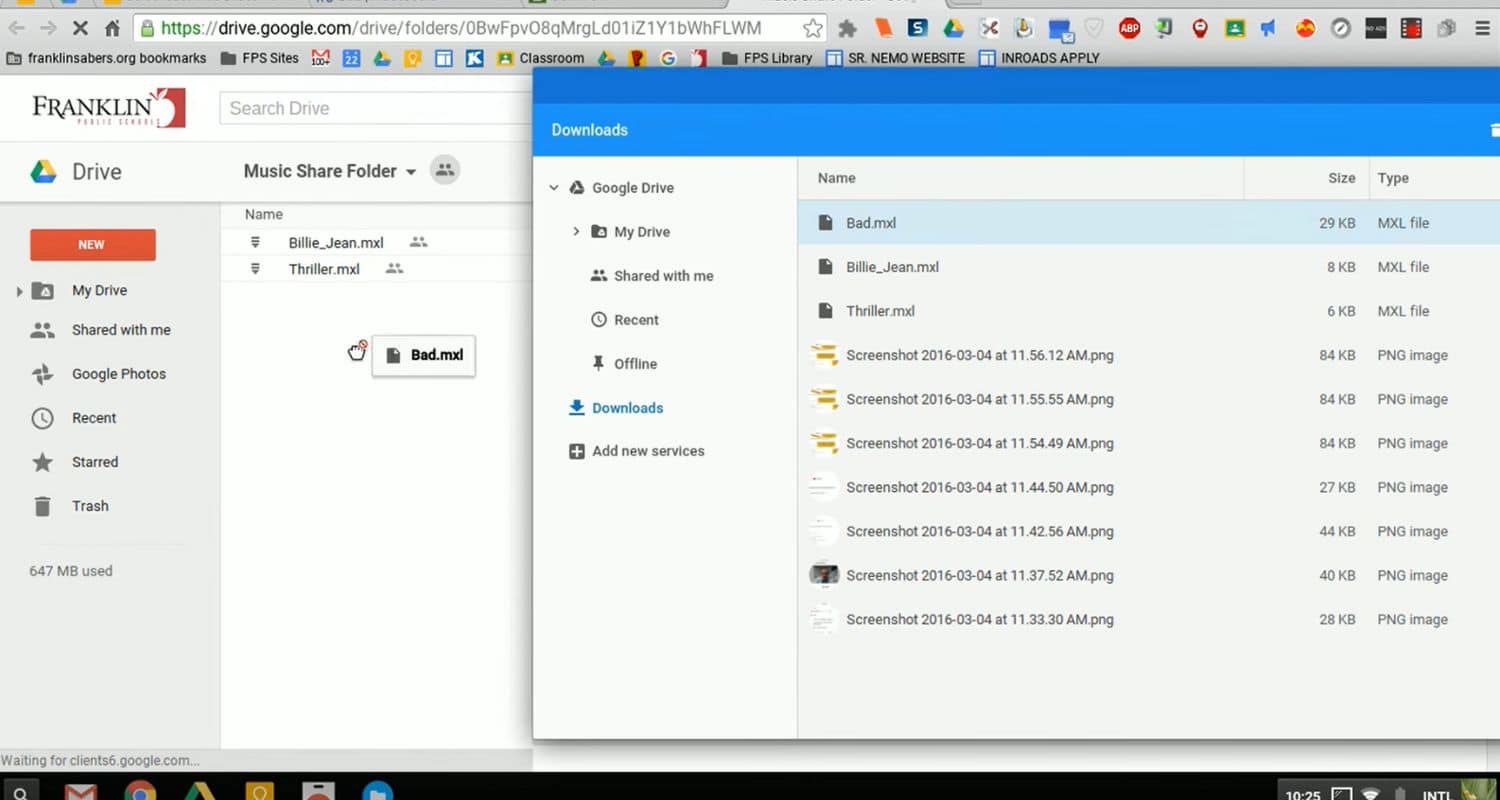The image size is (1500, 800).
Task: Open the FPS Sites bookmark folder
Action: (x=259, y=58)
